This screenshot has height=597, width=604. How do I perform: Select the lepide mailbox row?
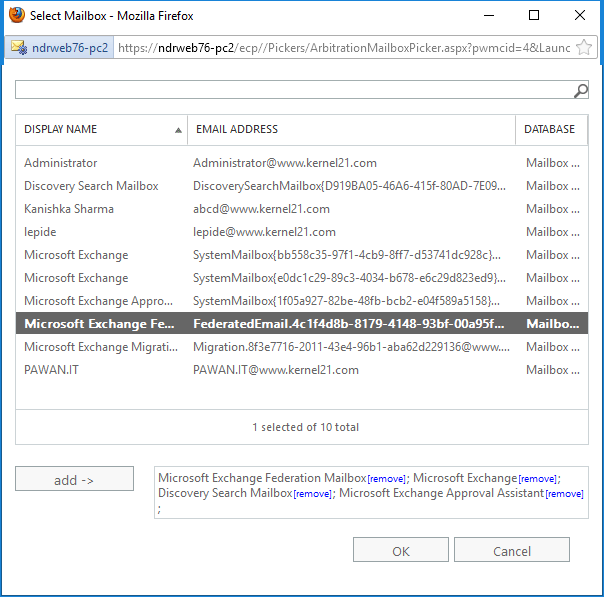(302, 232)
